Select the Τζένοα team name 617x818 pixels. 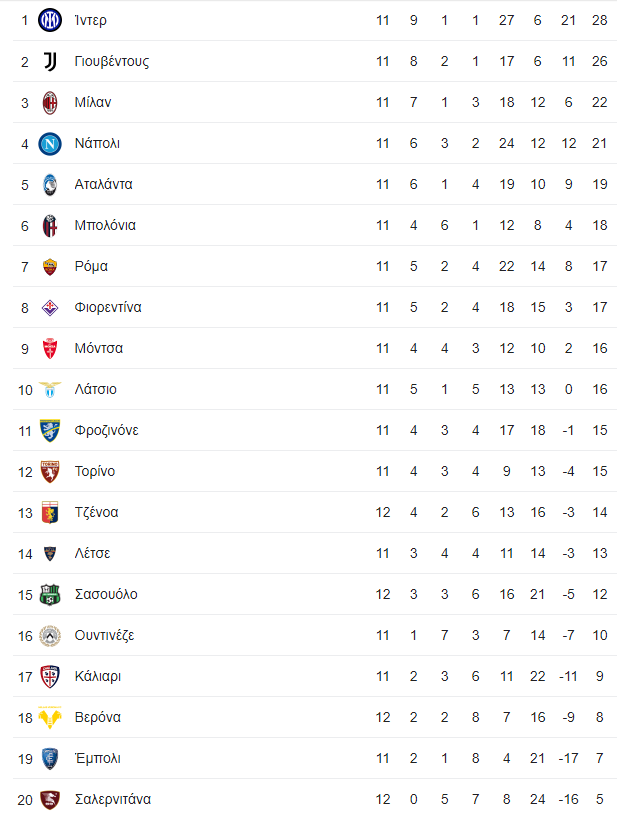click(x=96, y=512)
